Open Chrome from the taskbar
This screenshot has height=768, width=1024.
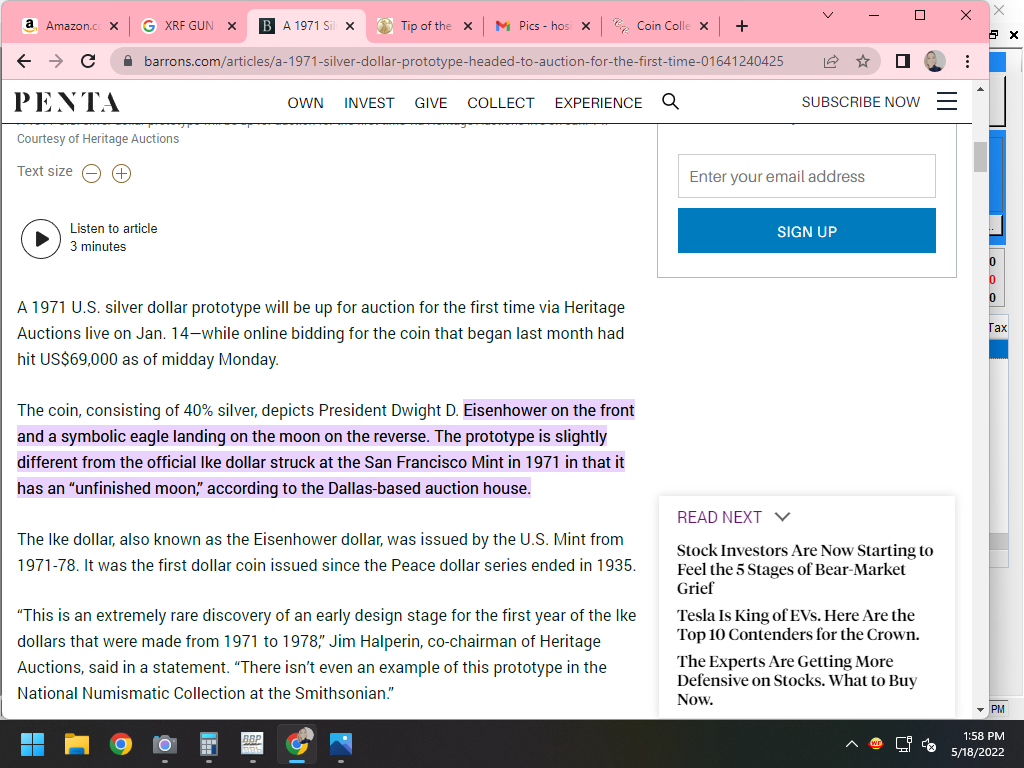click(x=121, y=744)
